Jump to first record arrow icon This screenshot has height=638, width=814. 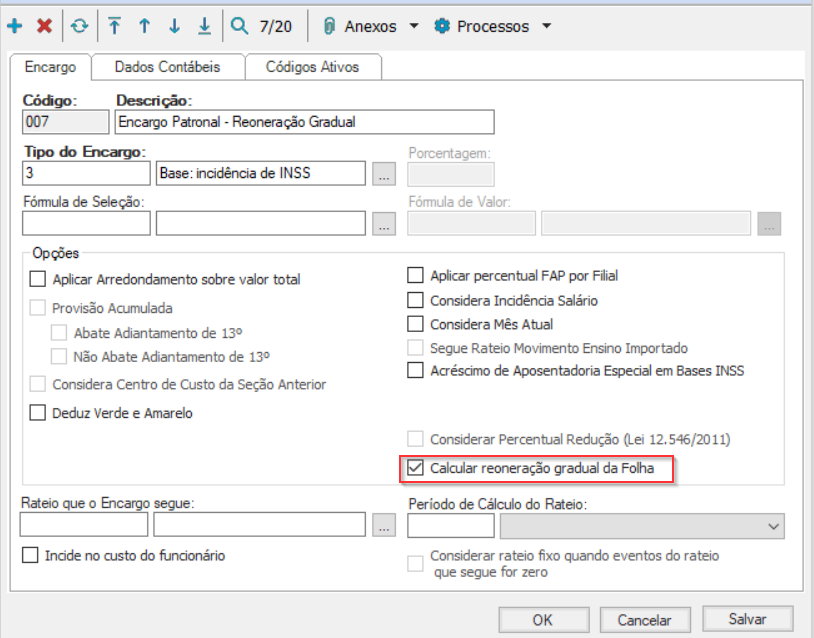pyautogui.click(x=115, y=26)
